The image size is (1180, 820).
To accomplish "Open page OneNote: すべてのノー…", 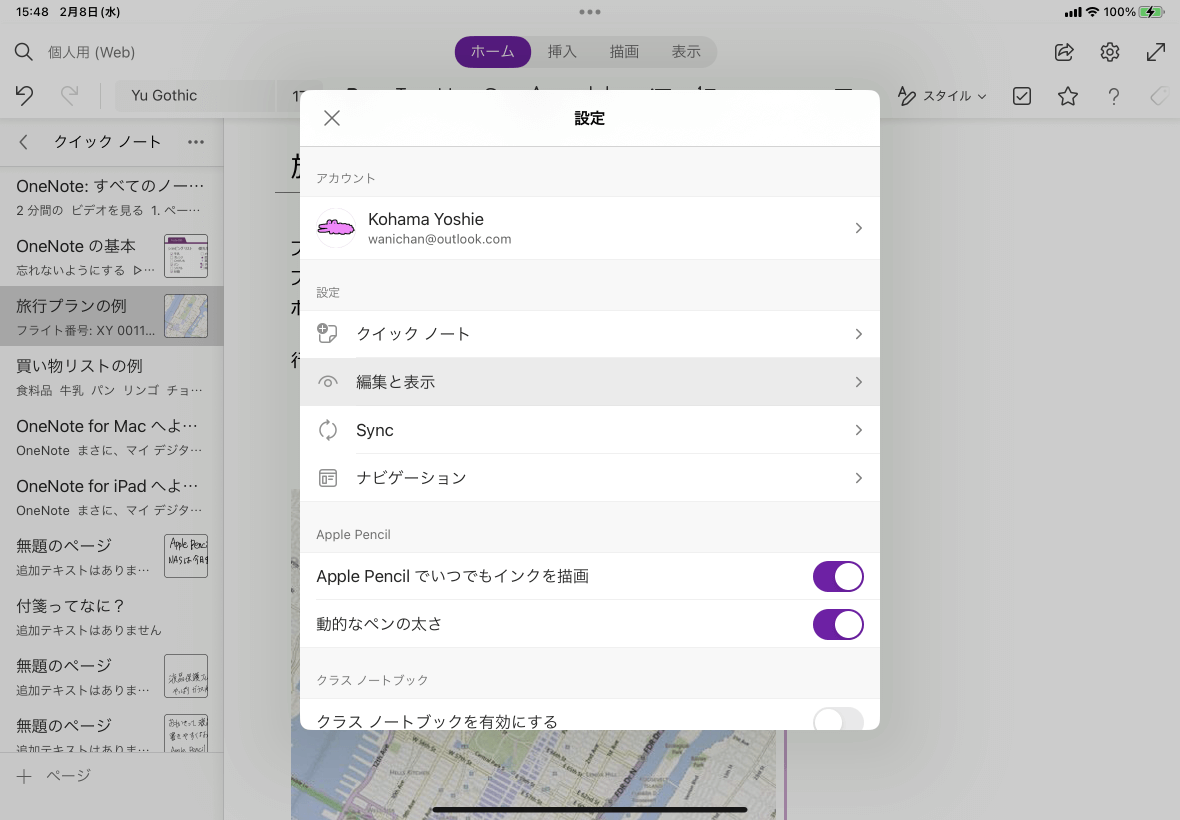I will (x=111, y=196).
